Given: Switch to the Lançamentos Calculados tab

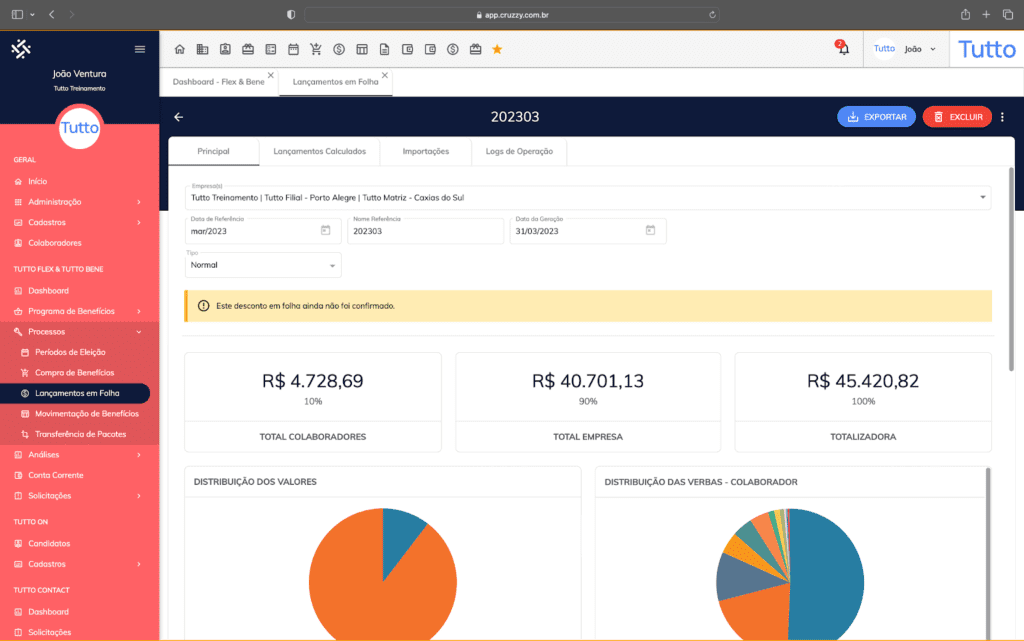Looking at the screenshot, I should [x=320, y=152].
